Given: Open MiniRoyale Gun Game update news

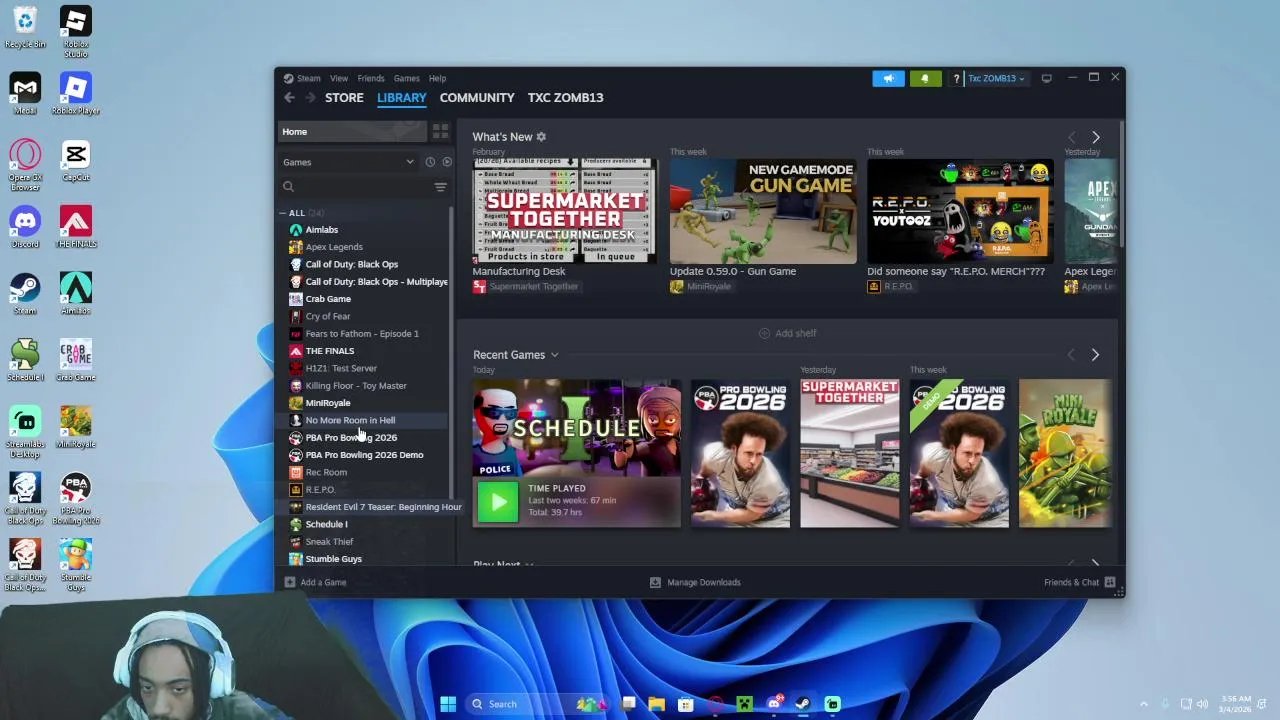Looking at the screenshot, I should pyautogui.click(x=763, y=210).
